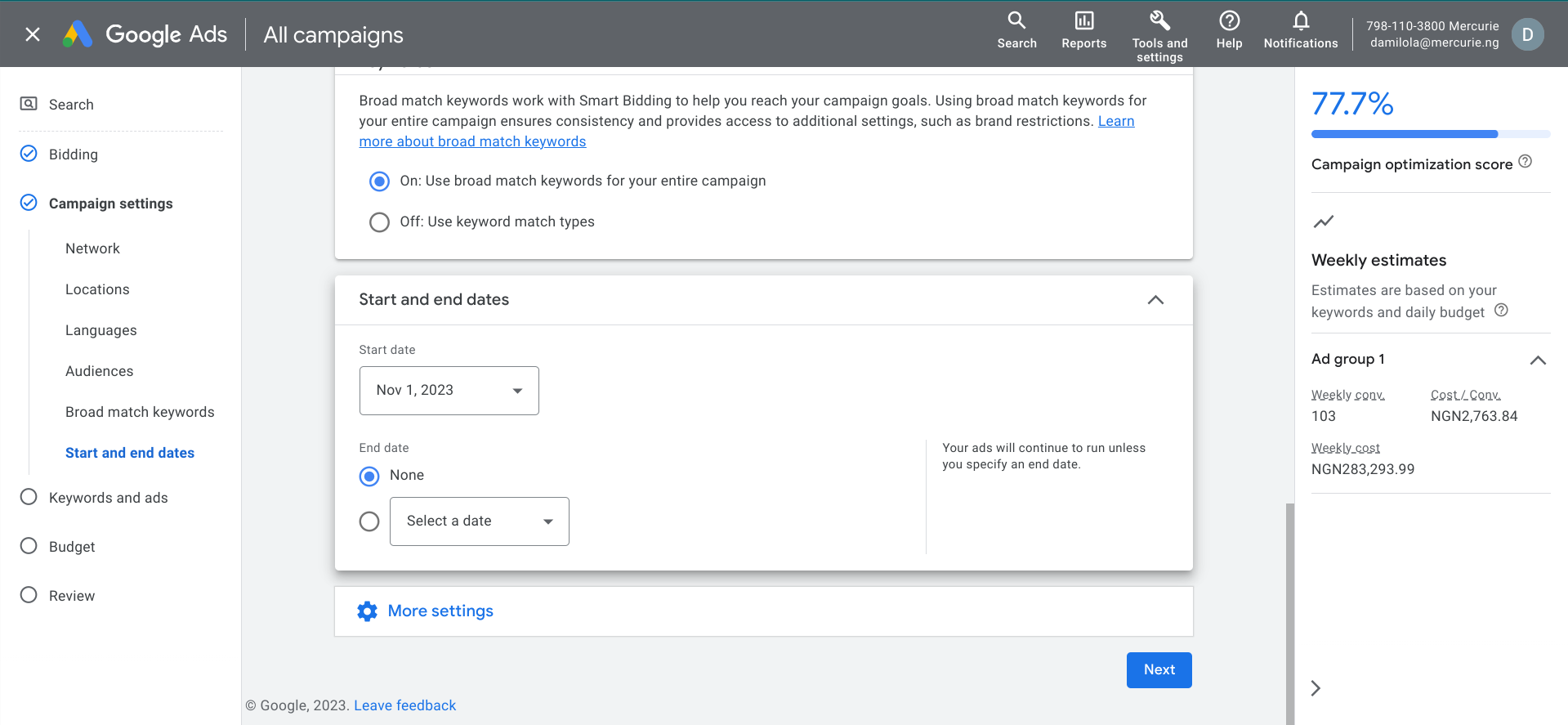Open the Leave feedback link
1568x725 pixels.
404,705
